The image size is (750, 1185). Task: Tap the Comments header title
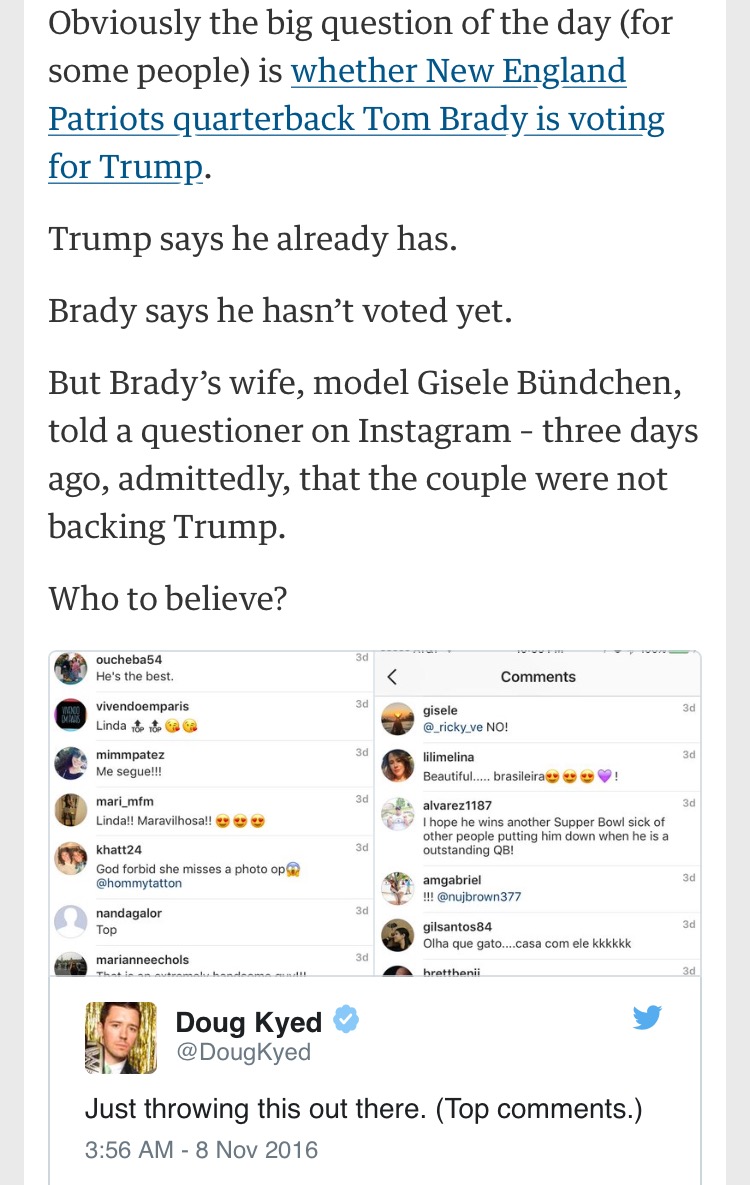coord(538,677)
